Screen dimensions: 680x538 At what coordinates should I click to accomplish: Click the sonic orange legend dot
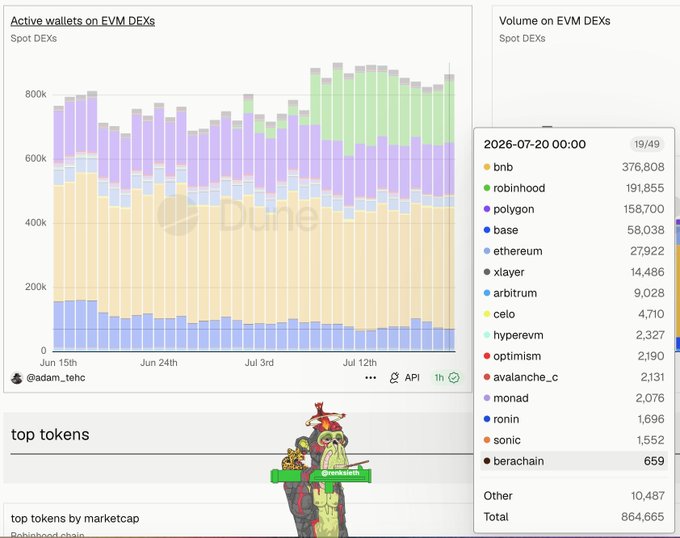487,440
